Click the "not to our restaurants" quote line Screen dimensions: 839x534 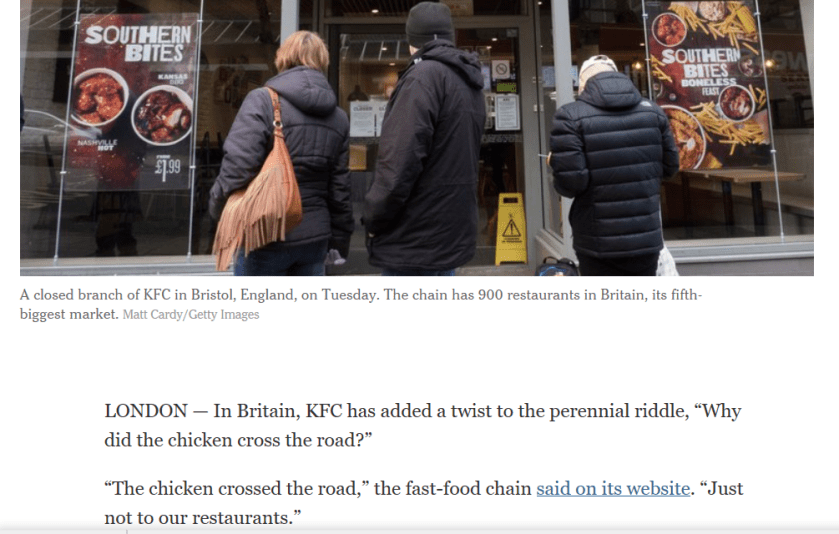(x=203, y=517)
